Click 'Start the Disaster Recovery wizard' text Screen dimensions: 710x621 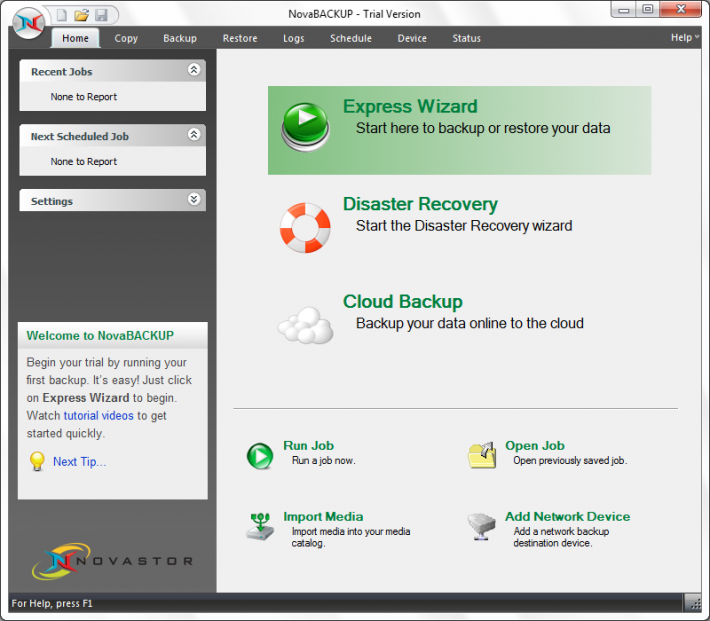[464, 226]
